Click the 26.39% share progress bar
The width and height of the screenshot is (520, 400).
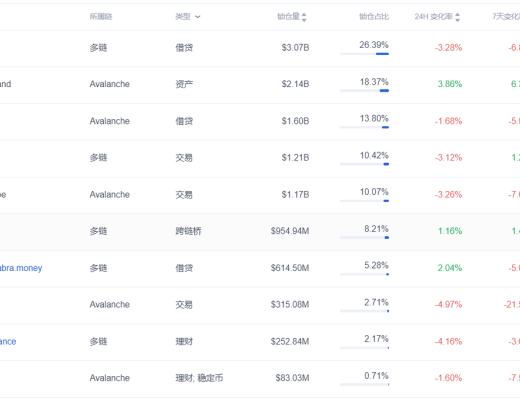[x=364, y=54]
